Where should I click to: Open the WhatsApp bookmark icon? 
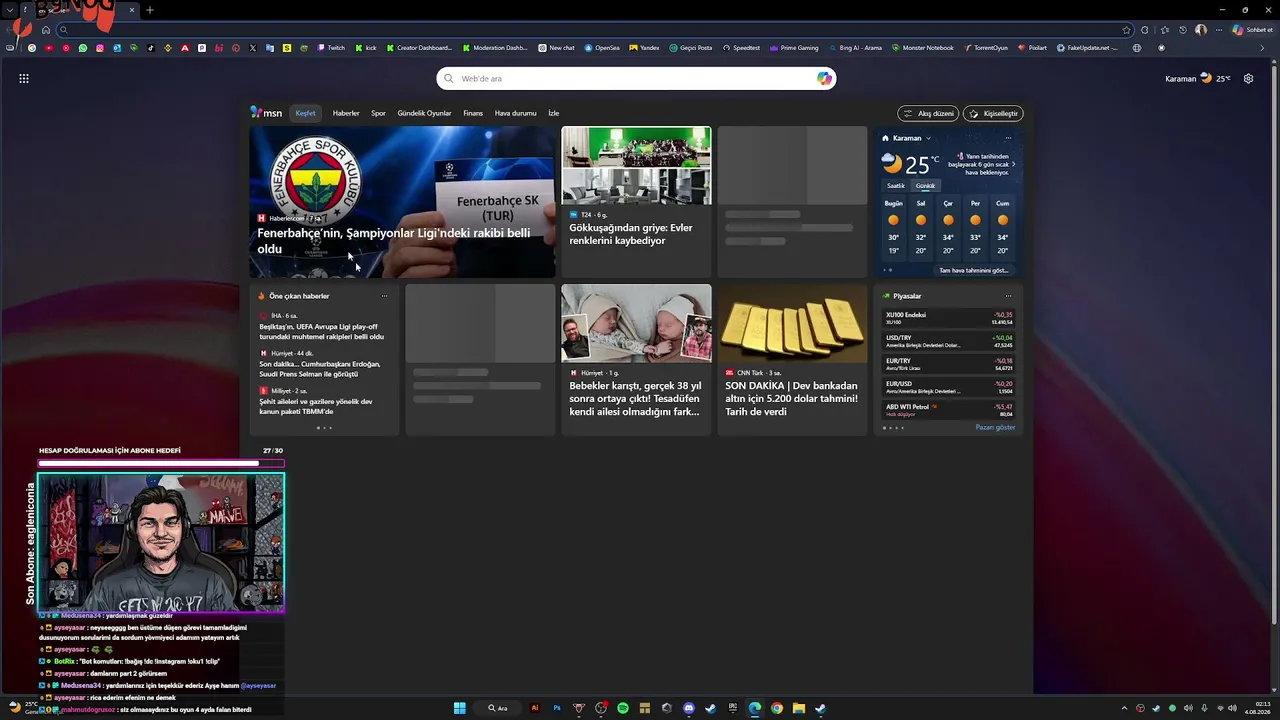pos(83,48)
